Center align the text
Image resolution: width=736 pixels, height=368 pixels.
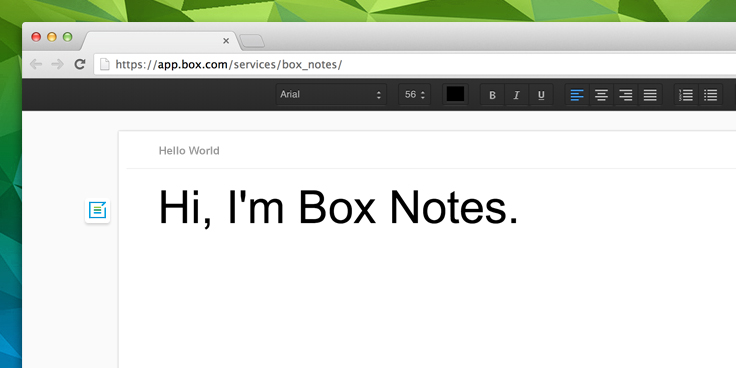pyautogui.click(x=601, y=95)
